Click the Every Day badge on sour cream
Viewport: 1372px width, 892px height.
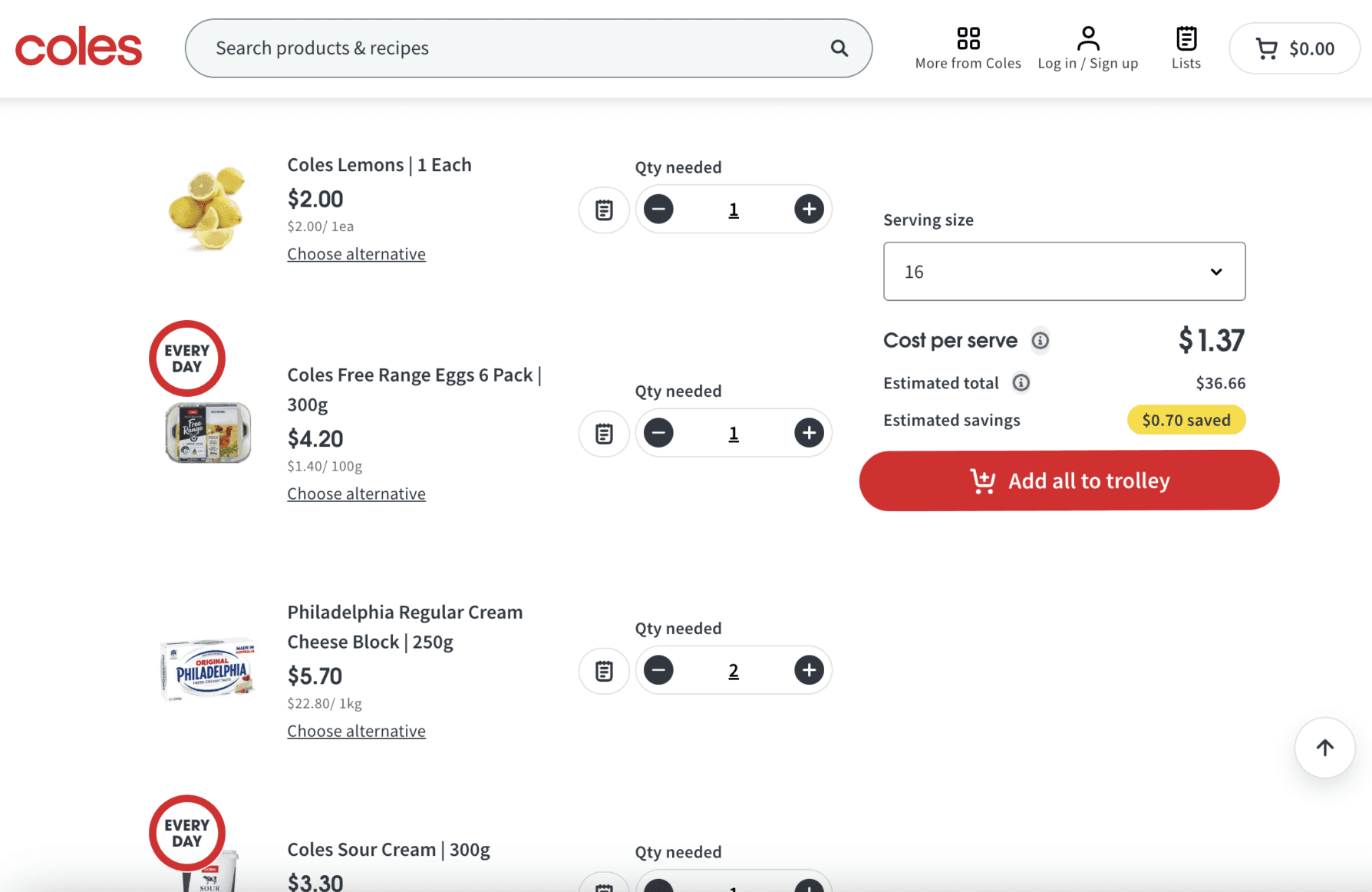(187, 833)
